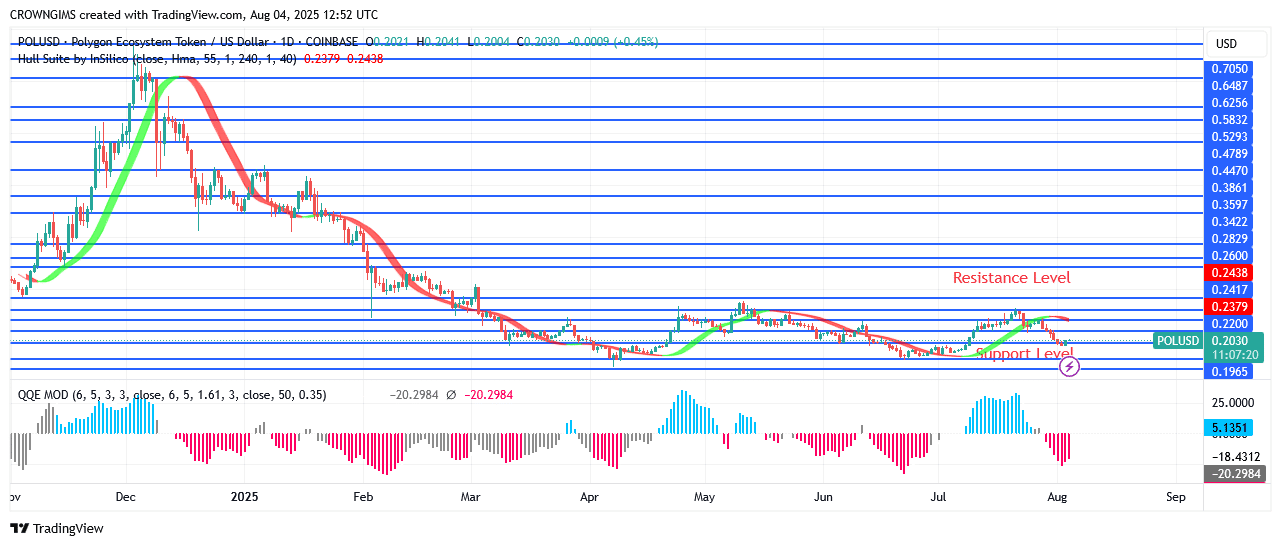1281x546 pixels.
Task: Click the POLUSD price tag label
Action: click(1177, 341)
